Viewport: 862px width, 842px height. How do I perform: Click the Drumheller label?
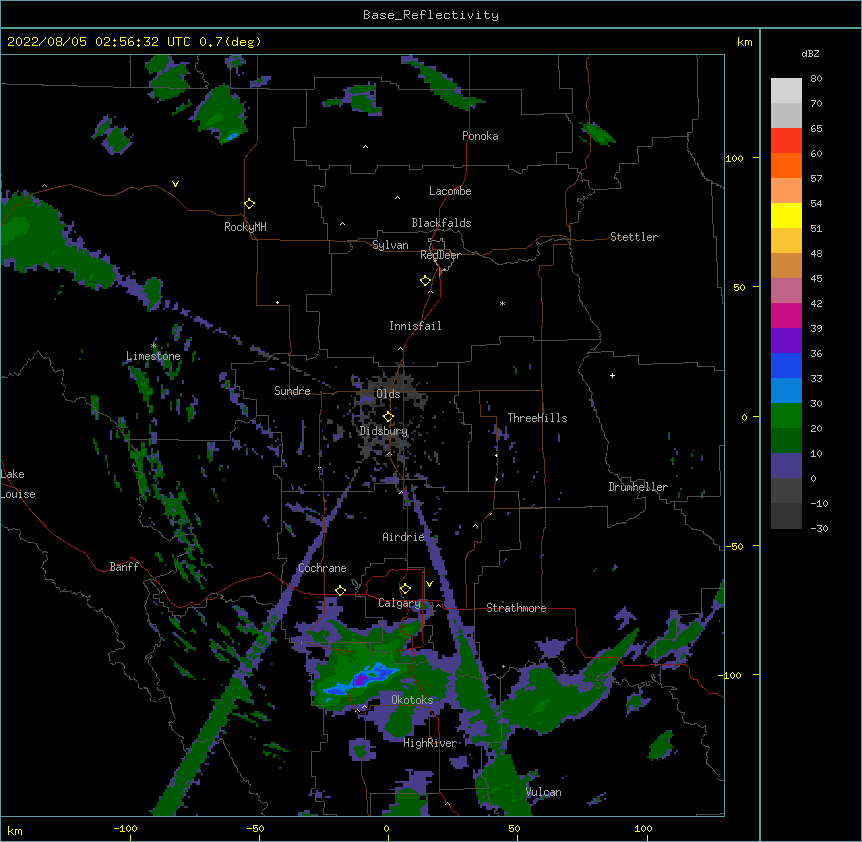(x=638, y=487)
